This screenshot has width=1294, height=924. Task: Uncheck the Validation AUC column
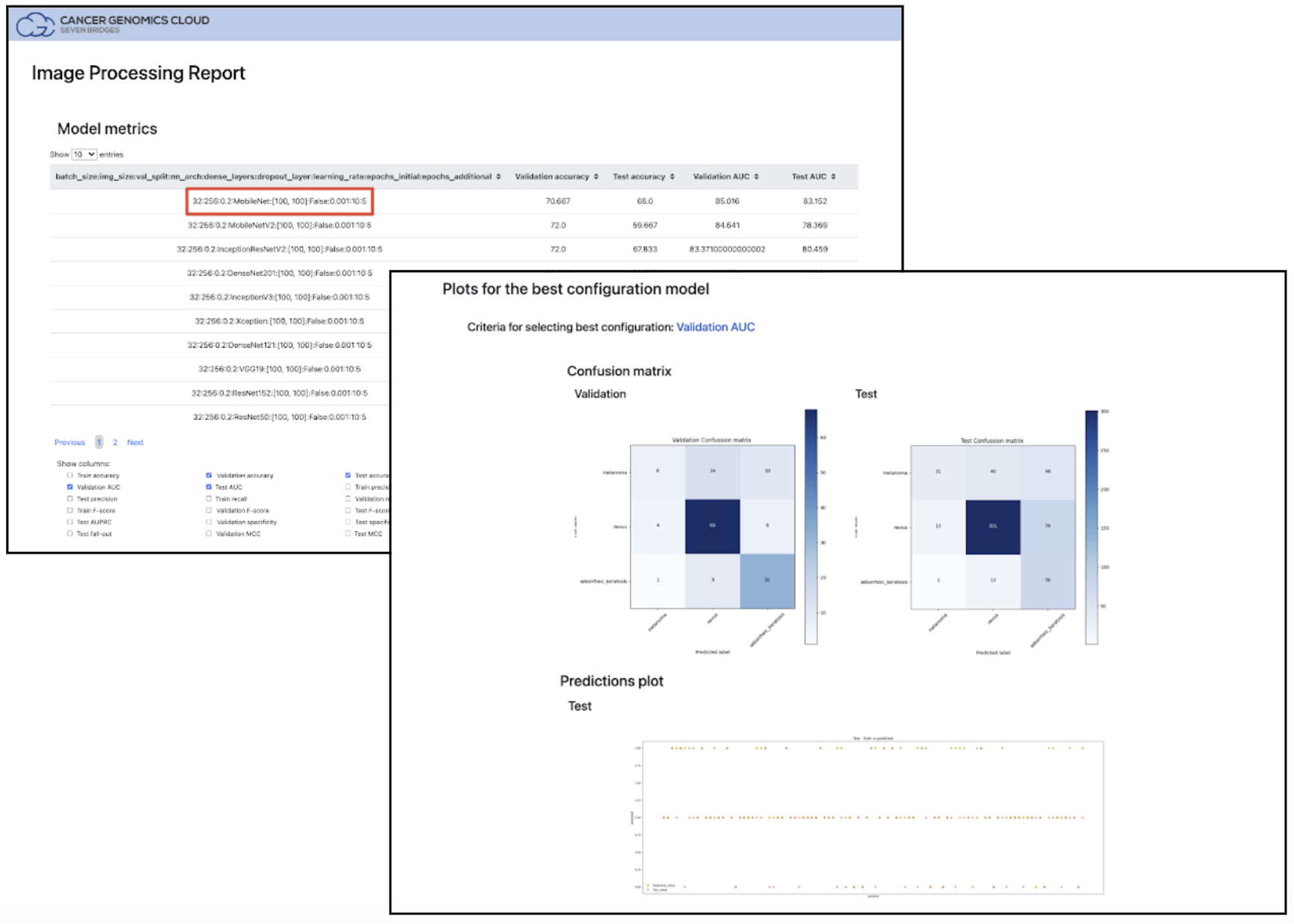click(x=69, y=487)
